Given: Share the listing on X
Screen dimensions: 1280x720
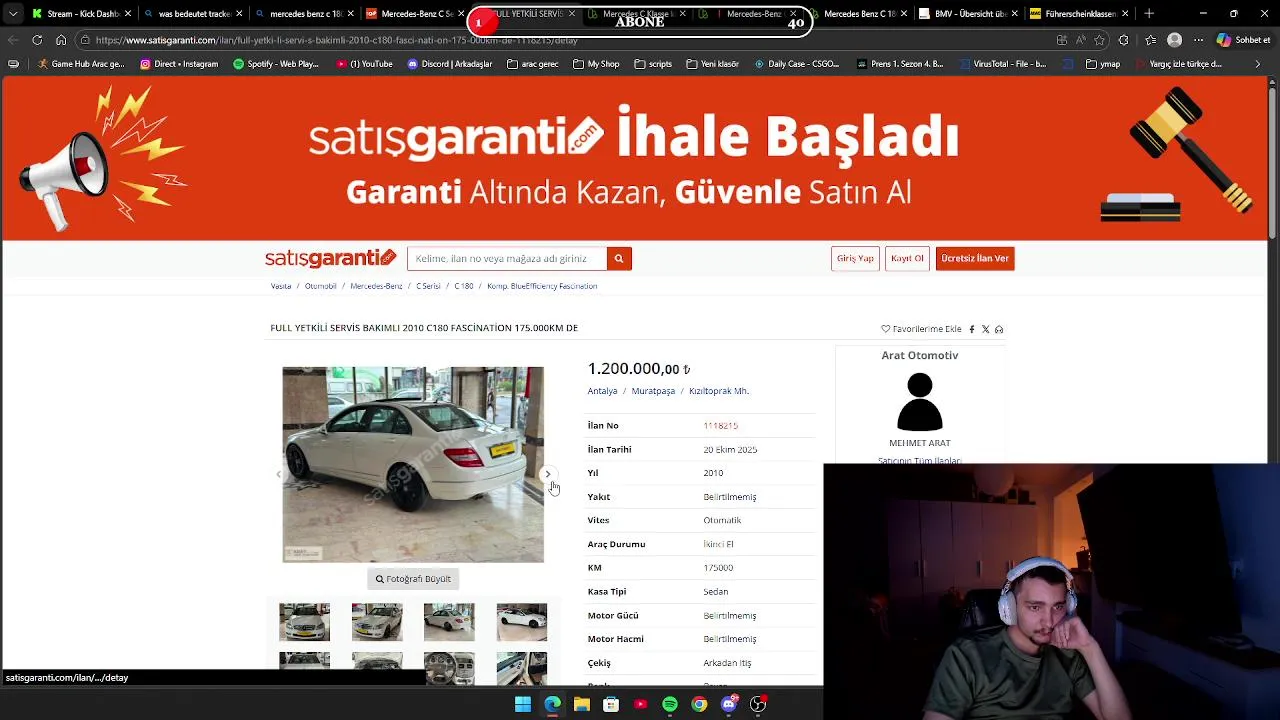Looking at the screenshot, I should coord(985,329).
